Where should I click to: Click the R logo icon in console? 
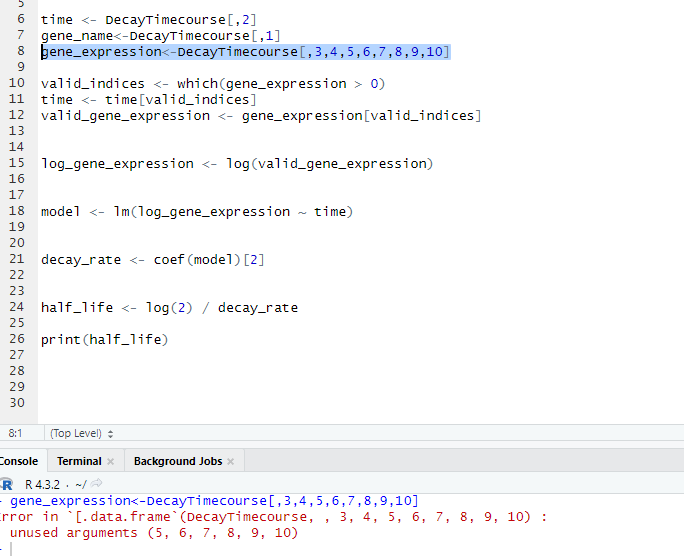point(7,484)
